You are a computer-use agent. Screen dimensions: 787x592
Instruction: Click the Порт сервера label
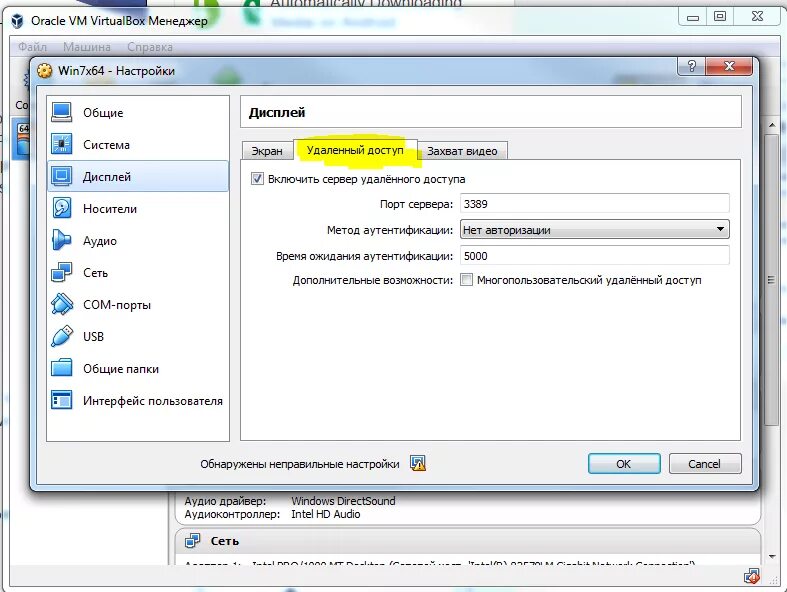tap(416, 204)
